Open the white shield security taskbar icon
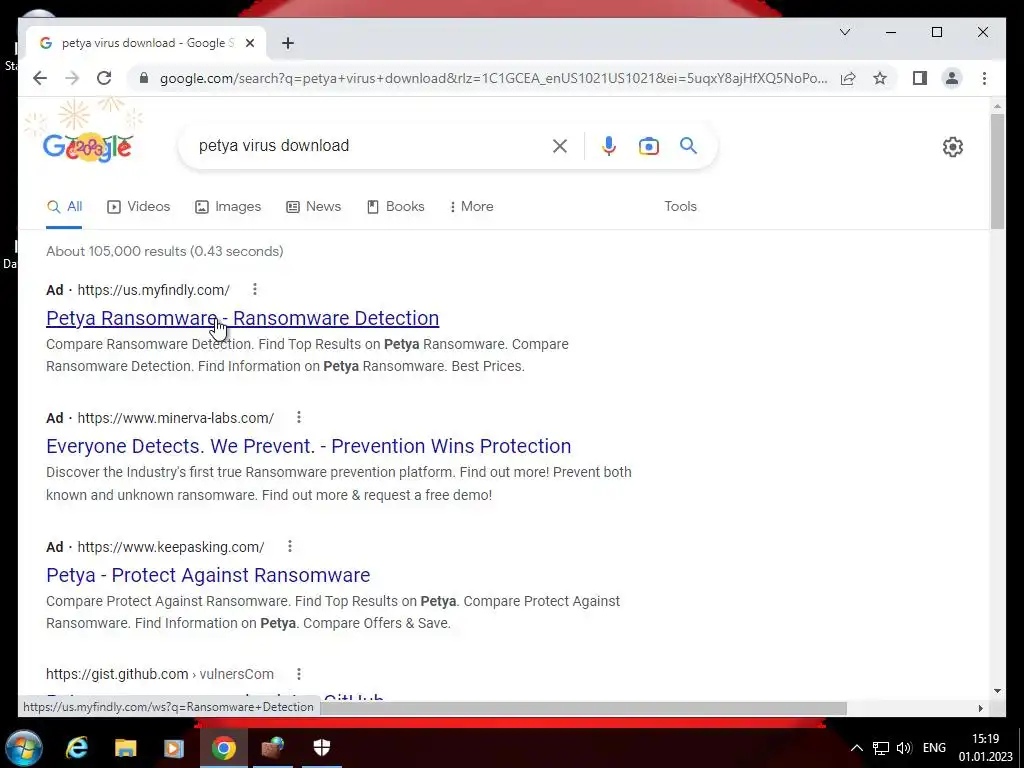Screen dimensions: 1024x768 point(322,748)
